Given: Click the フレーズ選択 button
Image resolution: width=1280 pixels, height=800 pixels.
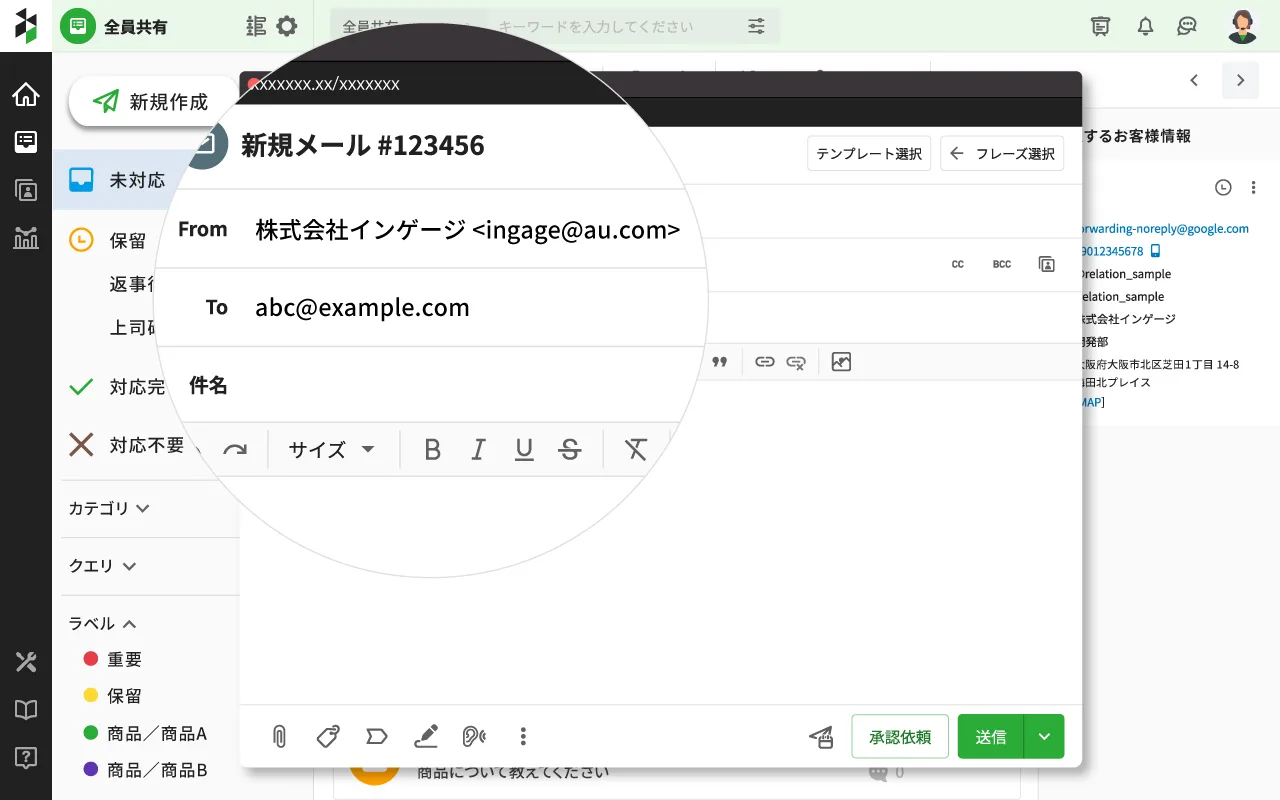Looking at the screenshot, I should (1002, 154).
